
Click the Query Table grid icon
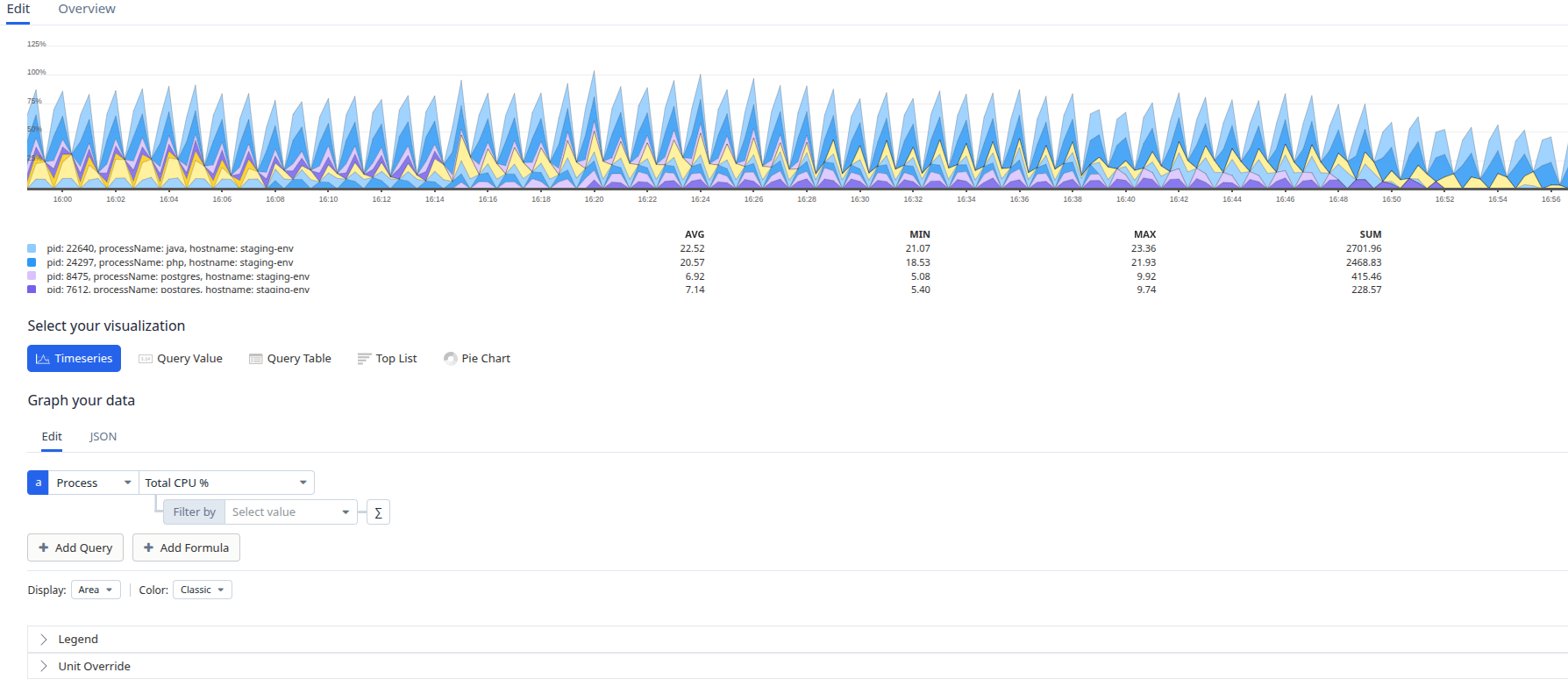(256, 359)
